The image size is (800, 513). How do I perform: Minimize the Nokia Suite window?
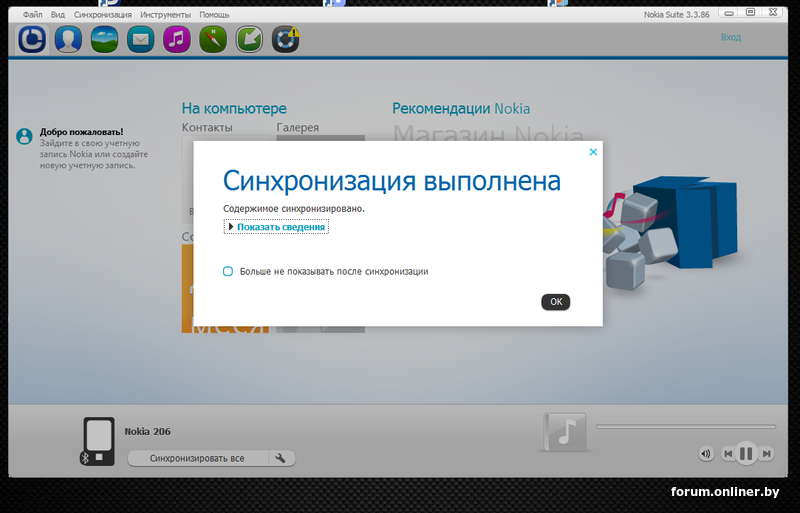click(729, 12)
